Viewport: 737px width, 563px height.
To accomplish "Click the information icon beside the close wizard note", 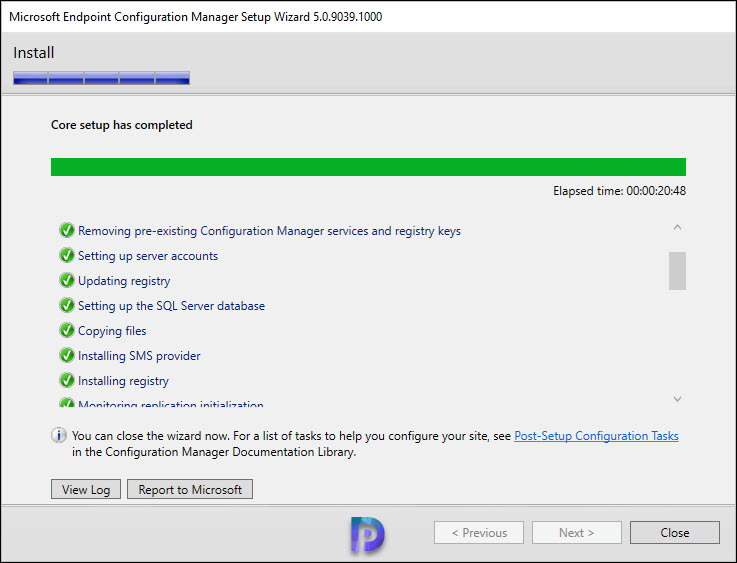I will [58, 436].
